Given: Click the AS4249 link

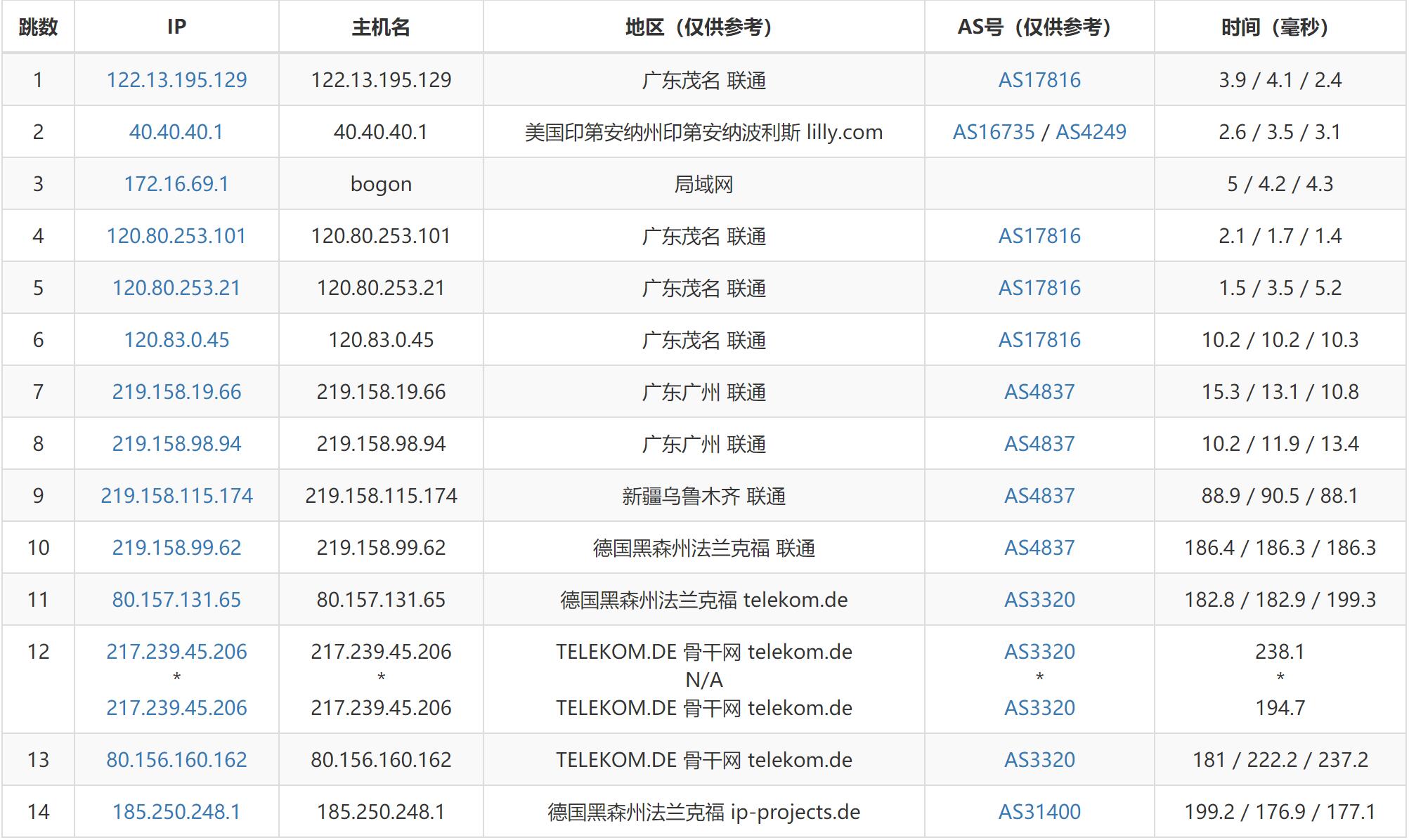Looking at the screenshot, I should (1091, 132).
